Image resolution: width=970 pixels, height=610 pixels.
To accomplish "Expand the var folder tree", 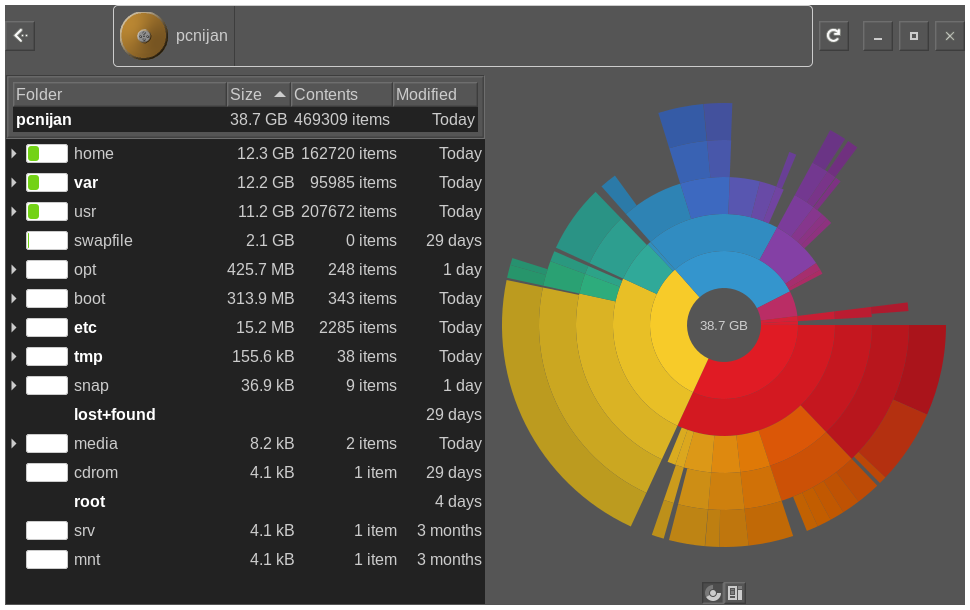I will click(x=14, y=183).
